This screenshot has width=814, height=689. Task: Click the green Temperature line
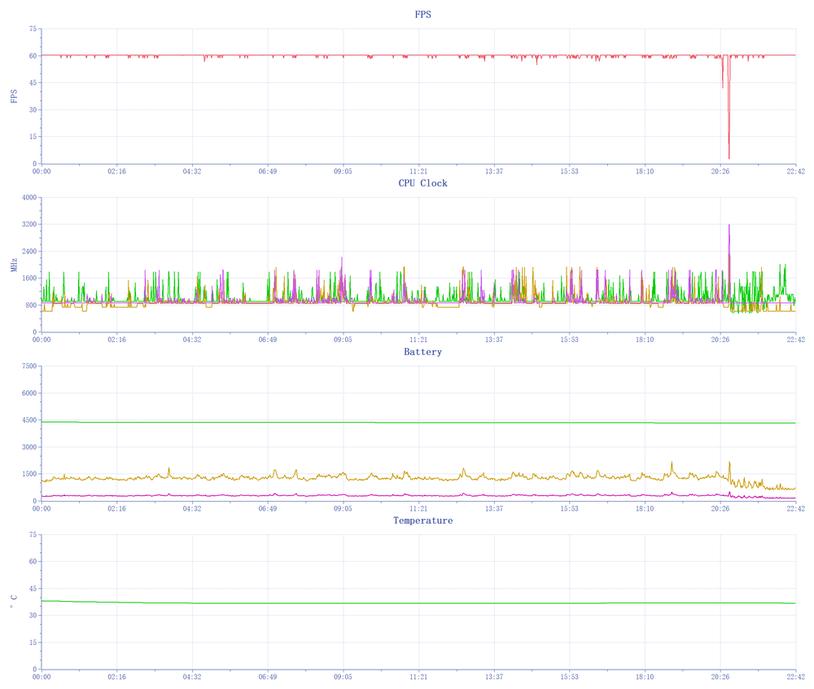click(400, 603)
